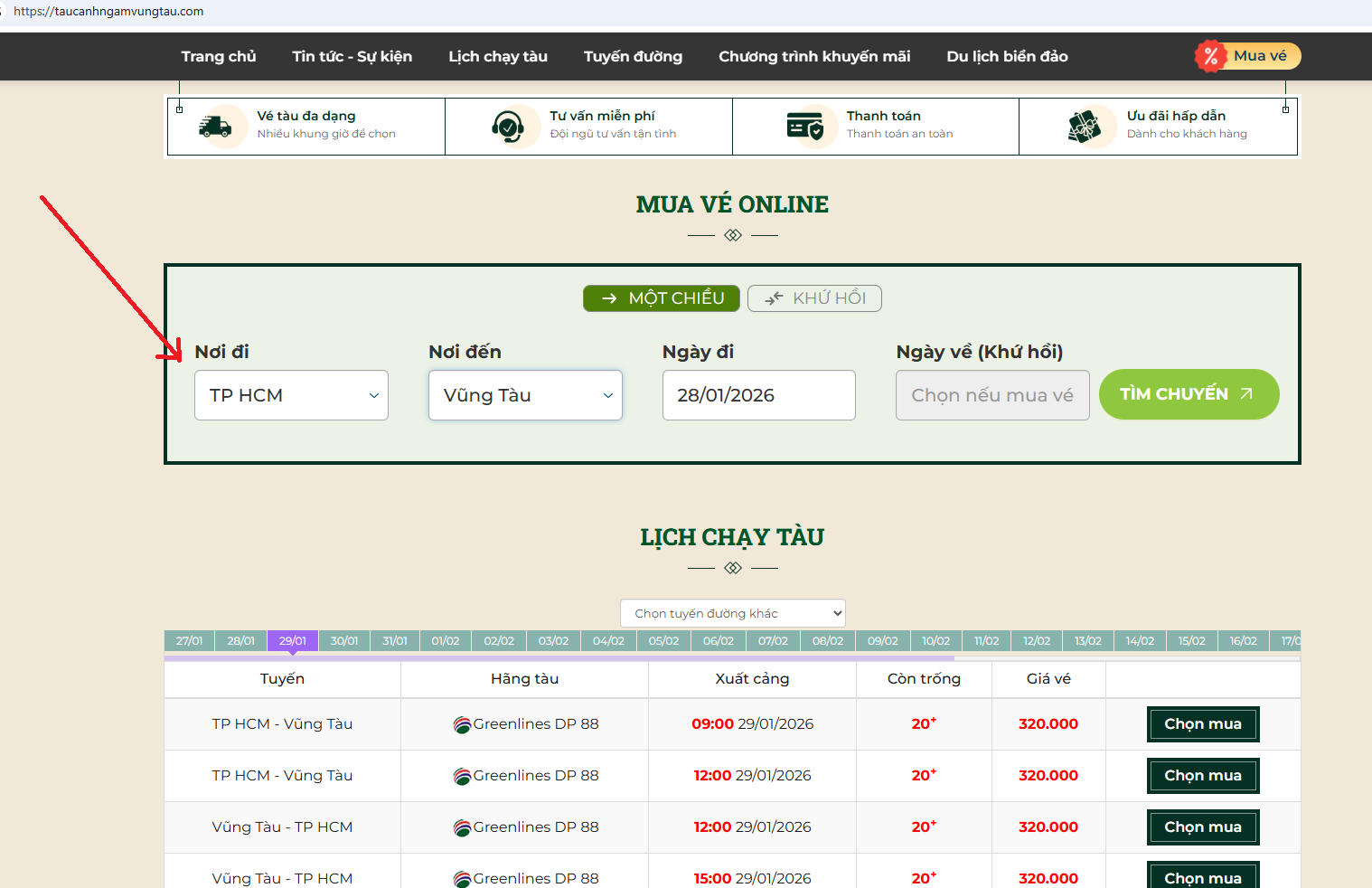Click Greenlines logo in the 09:00 row
Viewport: 1372px width, 888px height.
[462, 724]
